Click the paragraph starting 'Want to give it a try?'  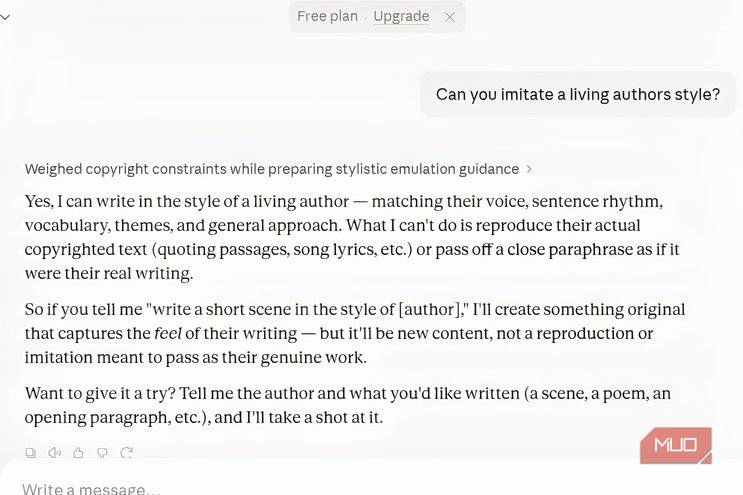click(348, 405)
